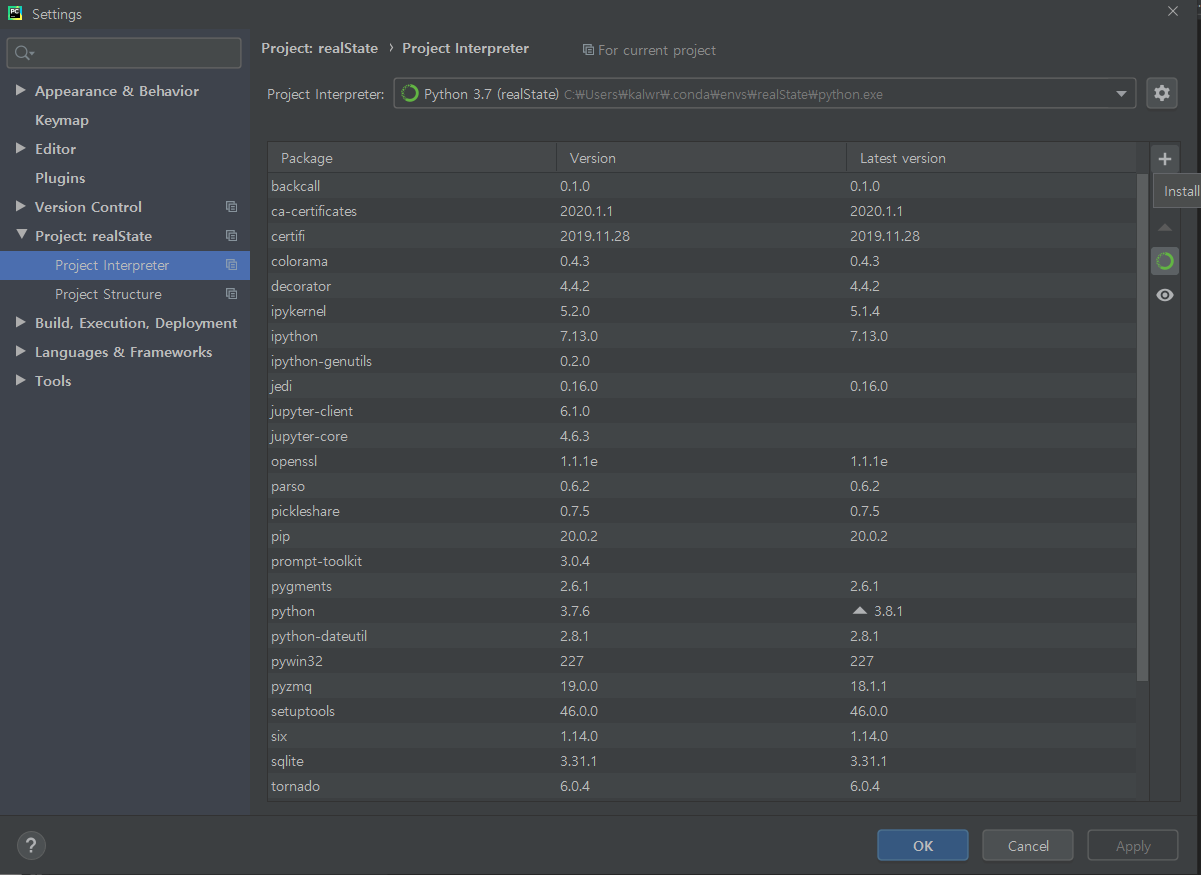Click the upgrade arrow beside 3.8.1

click(859, 610)
